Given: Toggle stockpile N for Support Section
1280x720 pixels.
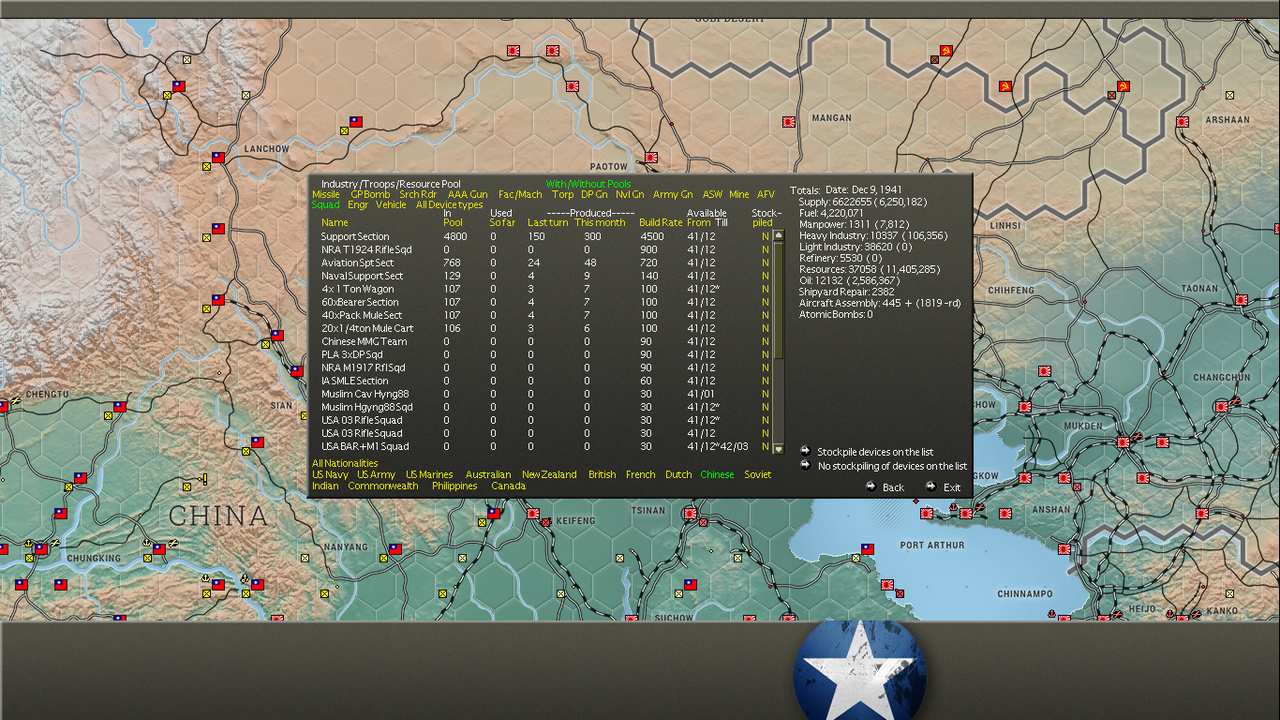Looking at the screenshot, I should (x=765, y=237).
